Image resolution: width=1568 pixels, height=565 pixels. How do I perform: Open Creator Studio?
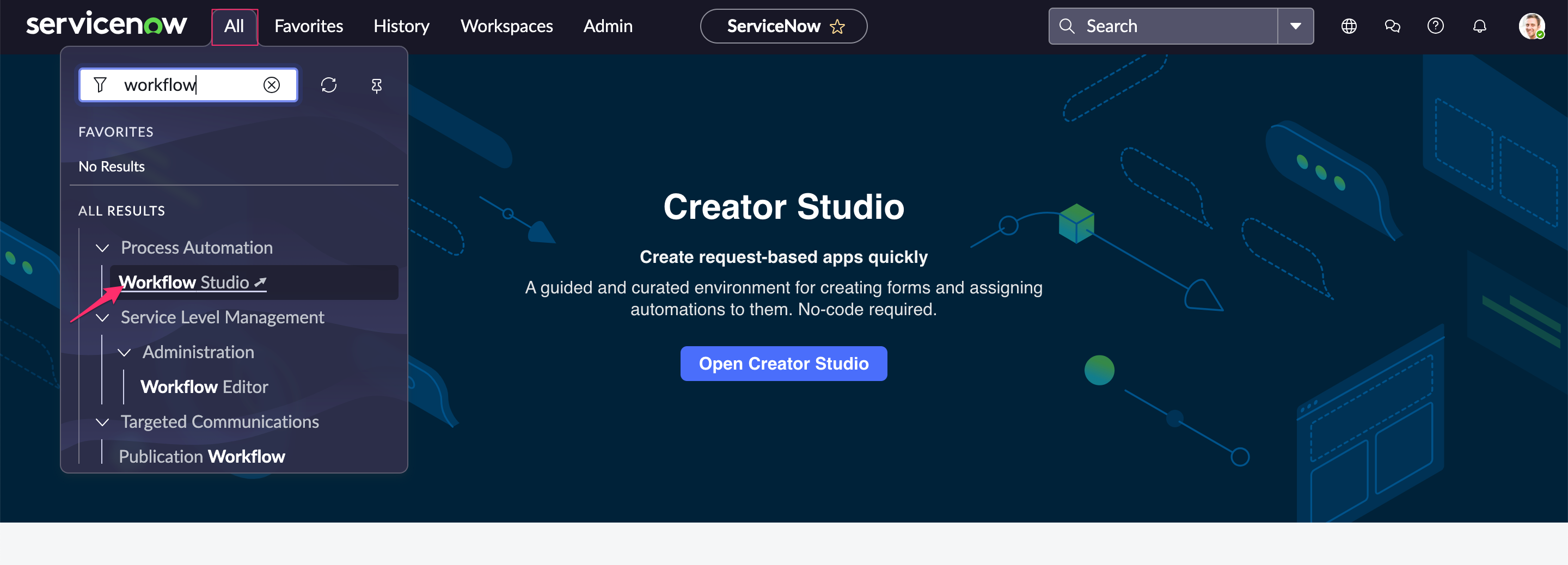[x=783, y=364]
